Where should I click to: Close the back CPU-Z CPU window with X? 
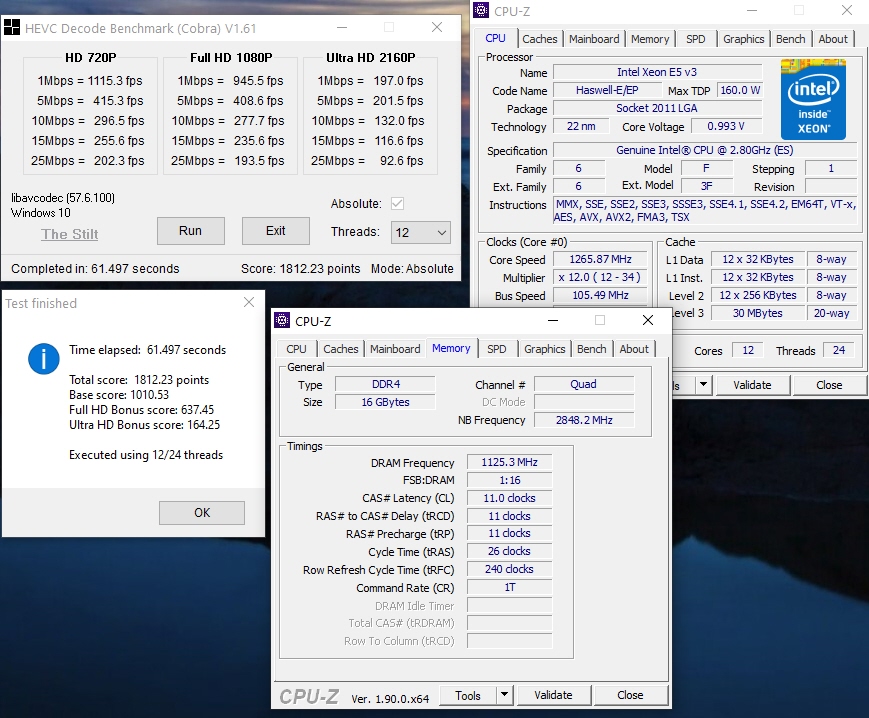(846, 10)
